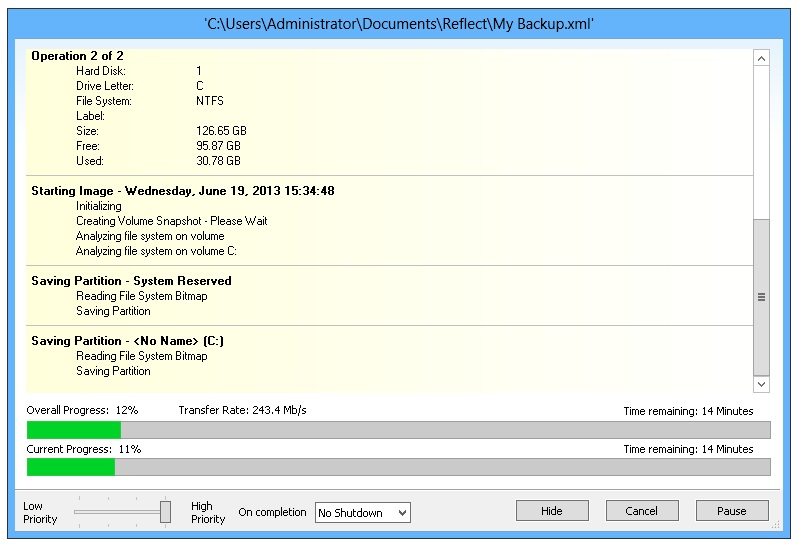Click the window title 'My Backup.xml' path
This screenshot has width=798, height=546.
coord(398,24)
